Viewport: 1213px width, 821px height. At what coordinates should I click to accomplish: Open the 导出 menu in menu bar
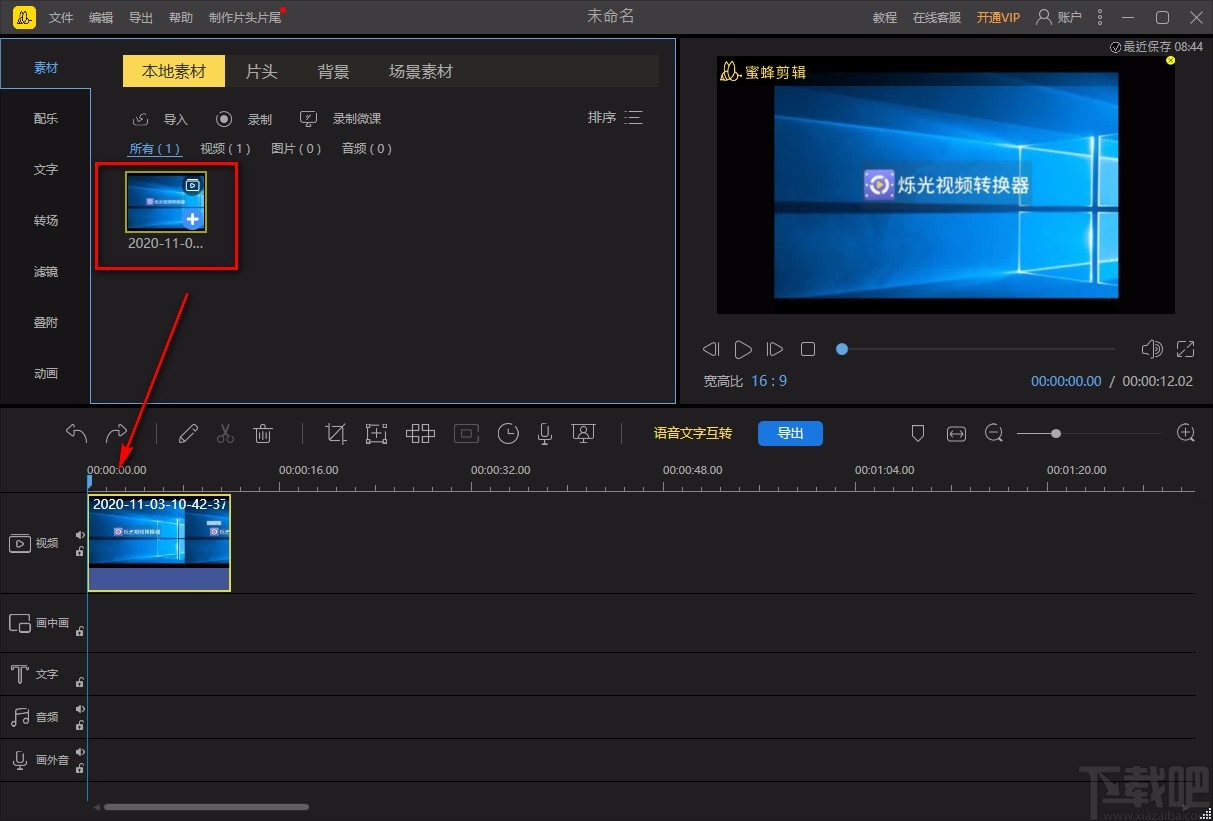click(141, 18)
